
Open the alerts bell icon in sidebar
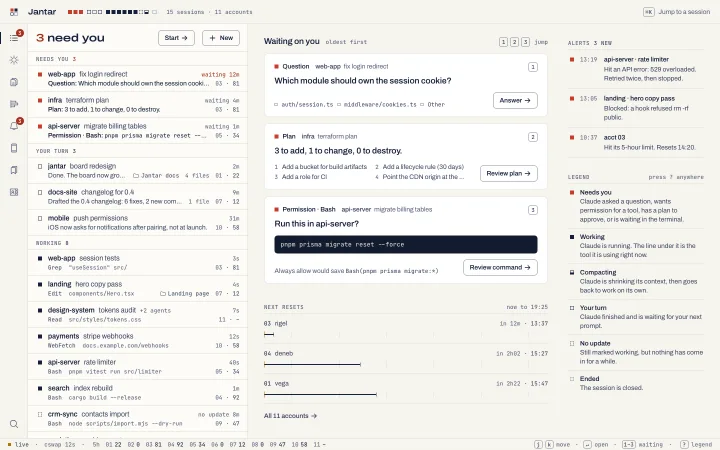click(x=14, y=126)
